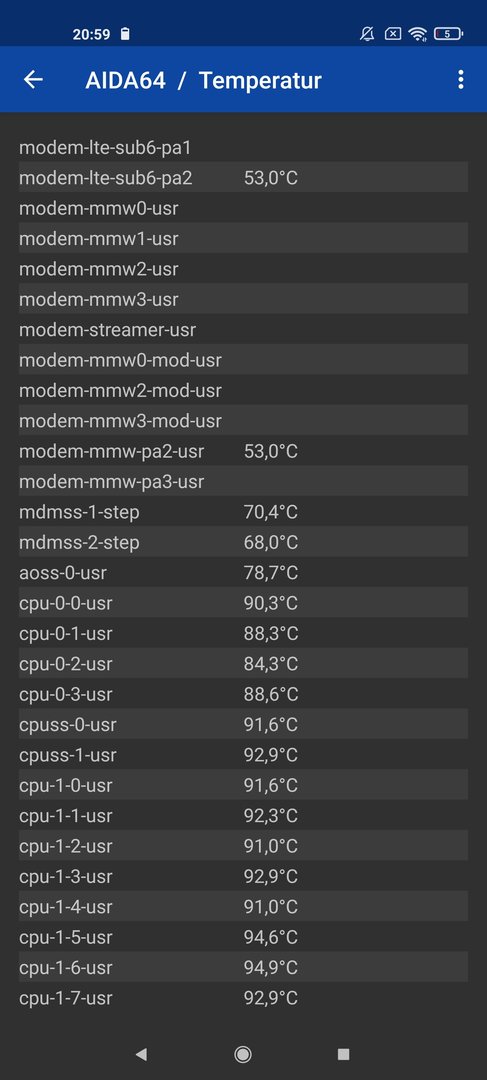Select the modem-mmw-pa2-usr entry

(243, 452)
